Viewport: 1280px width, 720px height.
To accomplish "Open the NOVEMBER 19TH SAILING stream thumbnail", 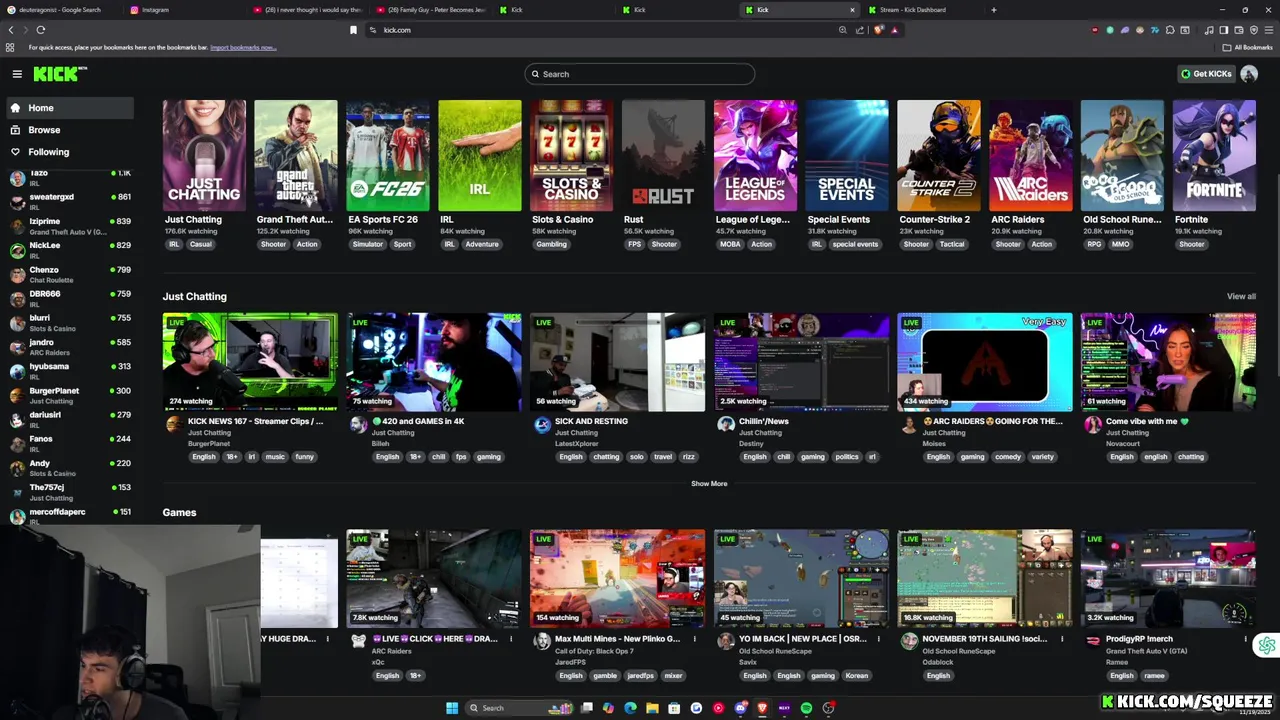I will (985, 579).
